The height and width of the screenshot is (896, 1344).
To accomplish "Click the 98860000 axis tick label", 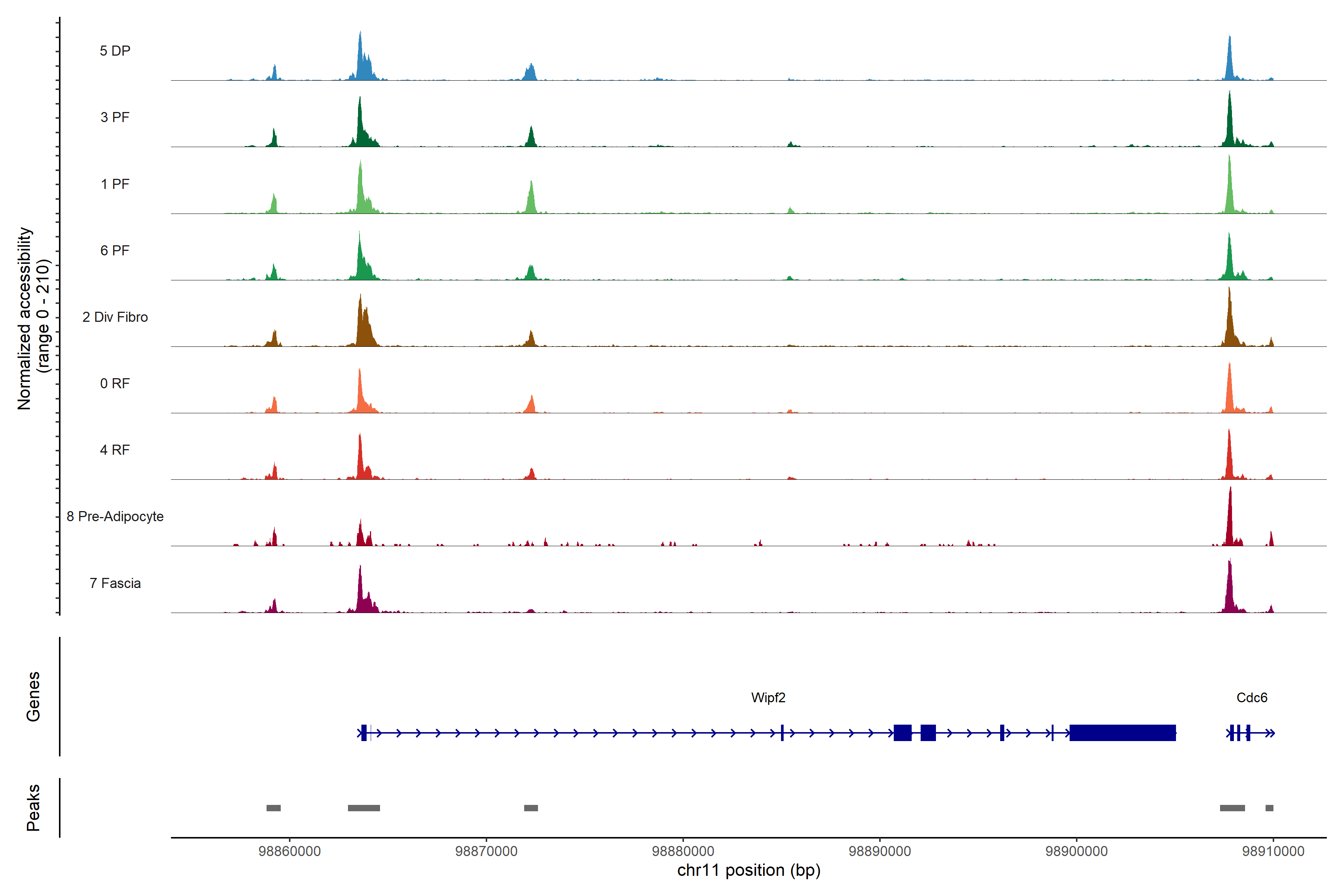I will (290, 851).
